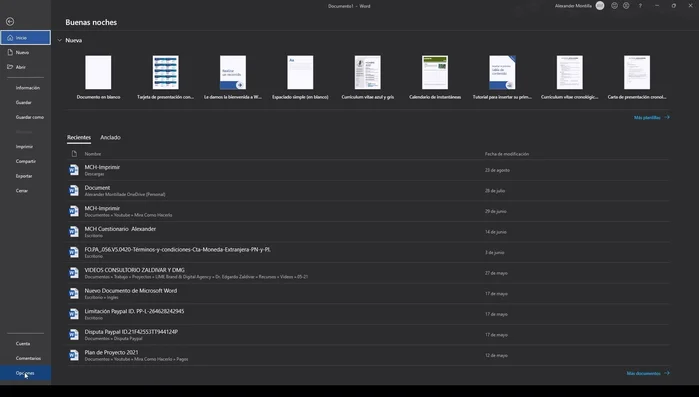Click Word icon beside Plan de Proyecto 2021

pyautogui.click(x=74, y=355)
